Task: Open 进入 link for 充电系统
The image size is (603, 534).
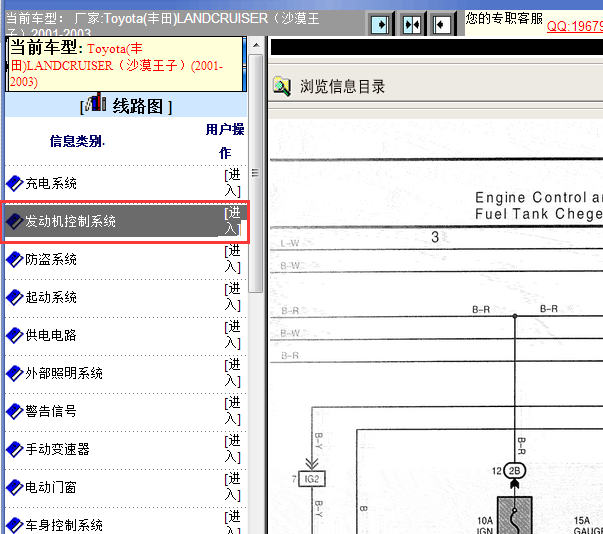Action: point(233,183)
